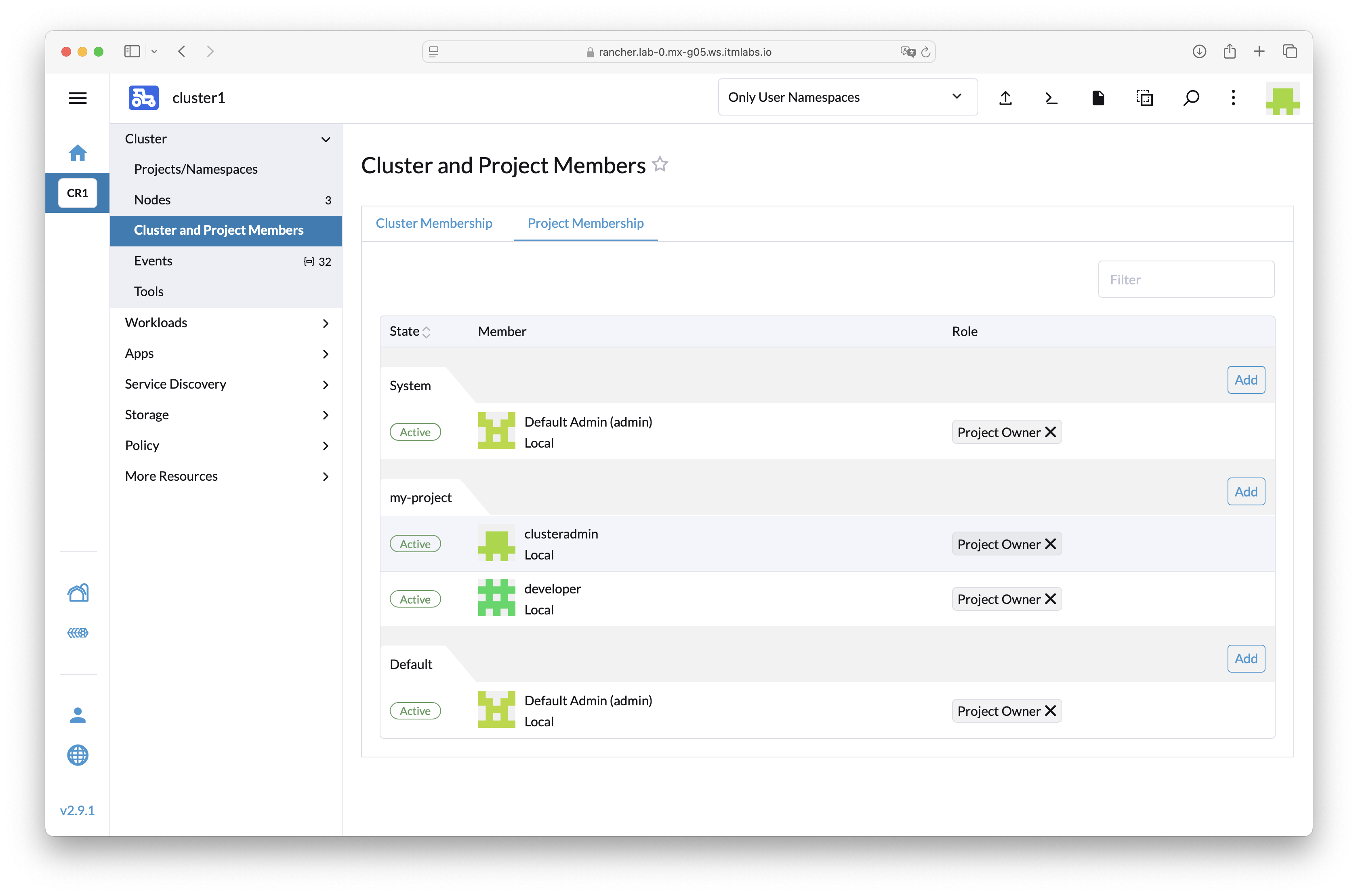Viewport: 1358px width, 896px height.
Task: Click Add for the my-project section
Action: [x=1246, y=491]
